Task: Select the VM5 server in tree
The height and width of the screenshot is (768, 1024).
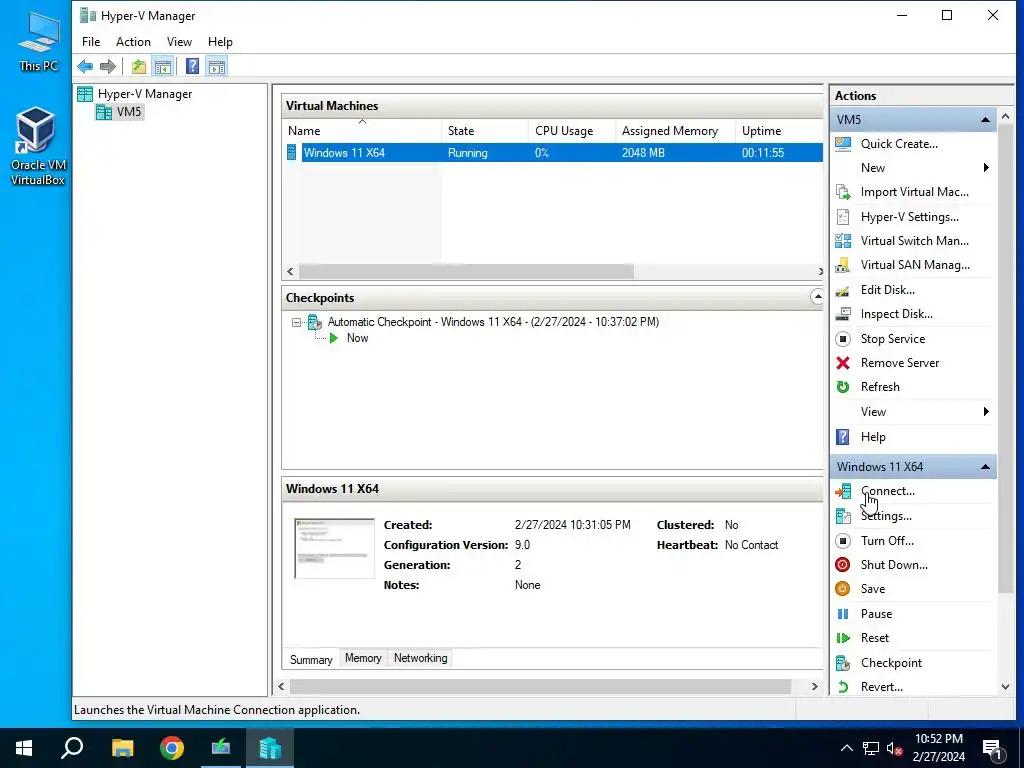Action: [x=120, y=112]
